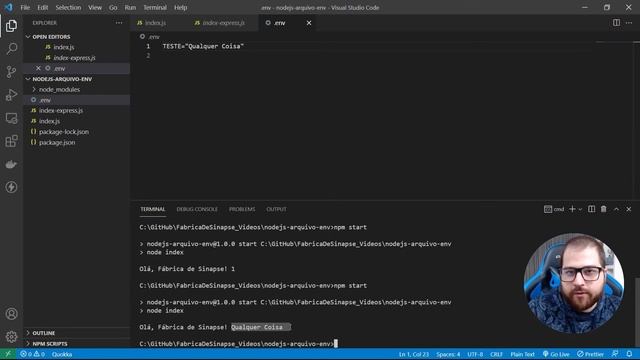Change line endings via CRLF
Screen dimensions: 640x360
[496, 354]
